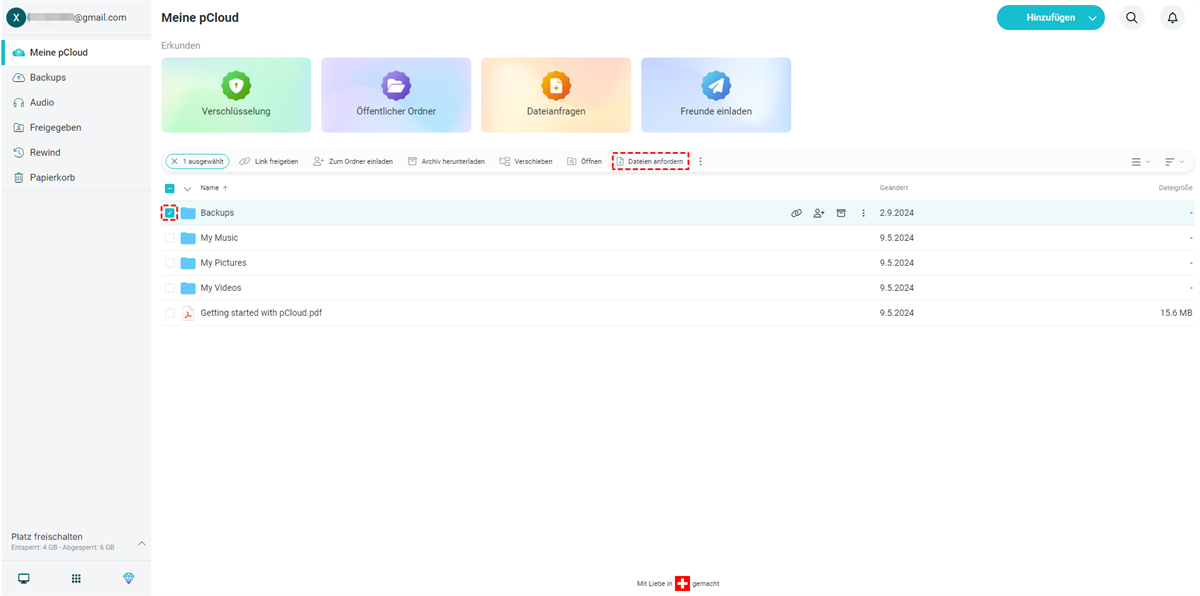Image resolution: width=1200 pixels, height=596 pixels.
Task: Toggle the select-all checkbox in header
Action: pos(170,188)
